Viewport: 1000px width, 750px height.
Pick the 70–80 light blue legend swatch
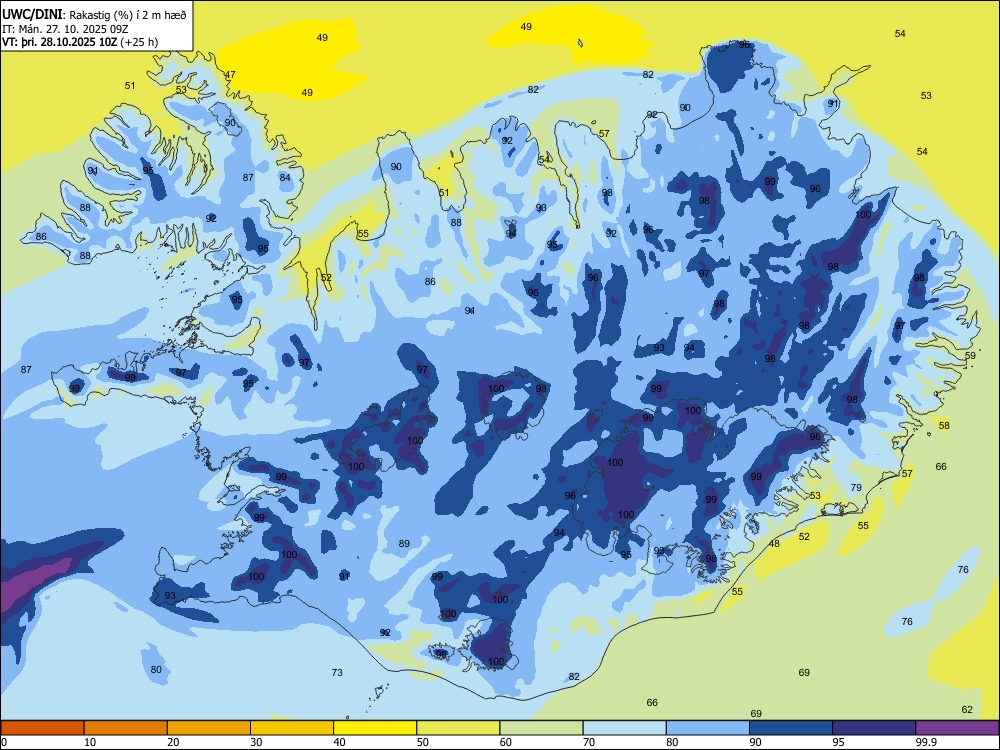[624, 728]
